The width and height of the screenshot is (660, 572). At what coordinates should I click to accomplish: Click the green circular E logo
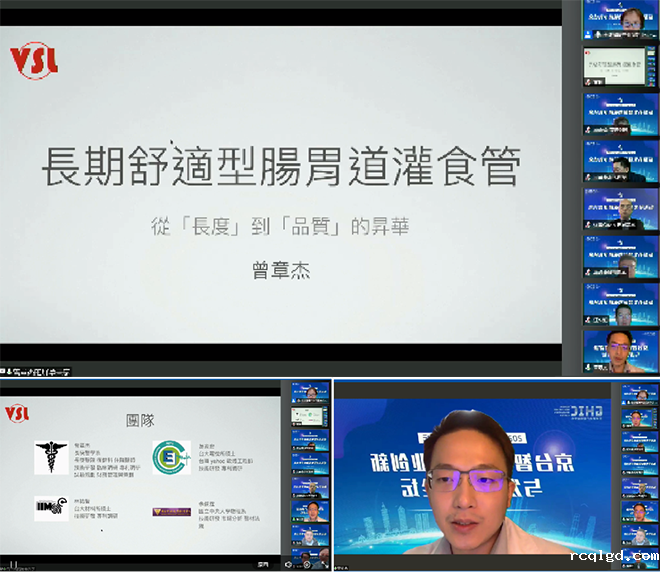click(x=171, y=457)
